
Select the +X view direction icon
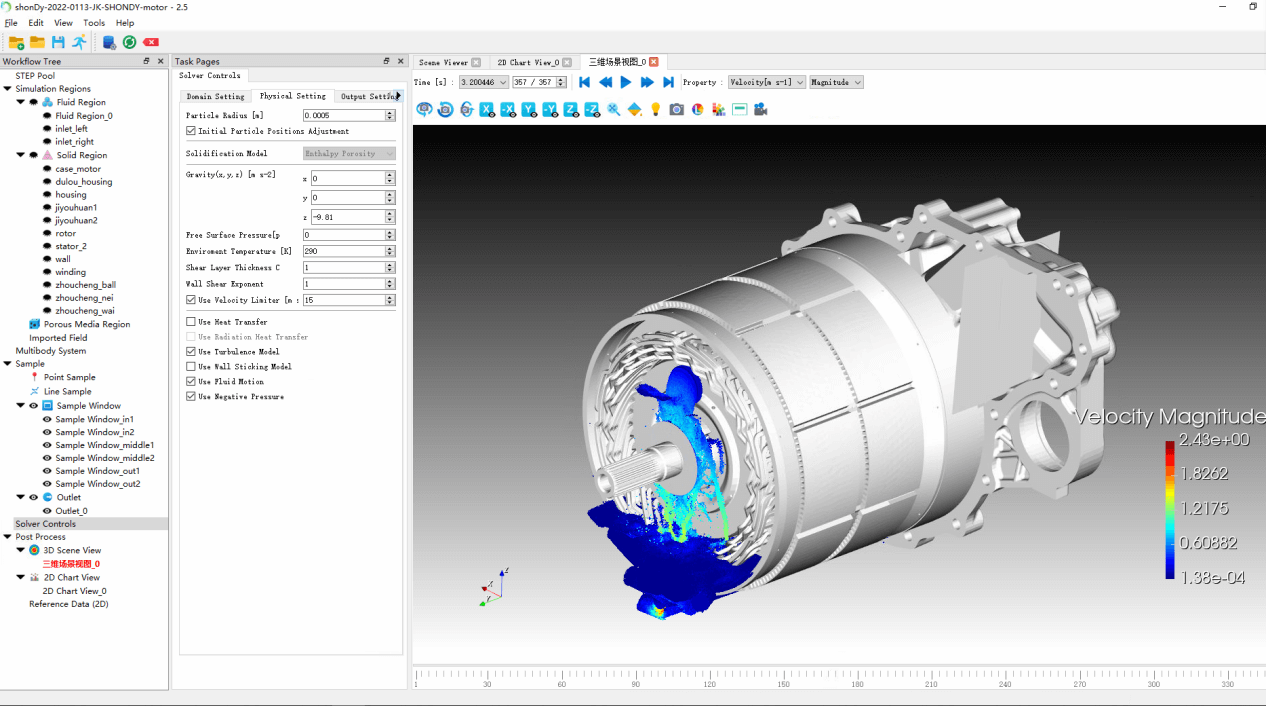pyautogui.click(x=487, y=109)
